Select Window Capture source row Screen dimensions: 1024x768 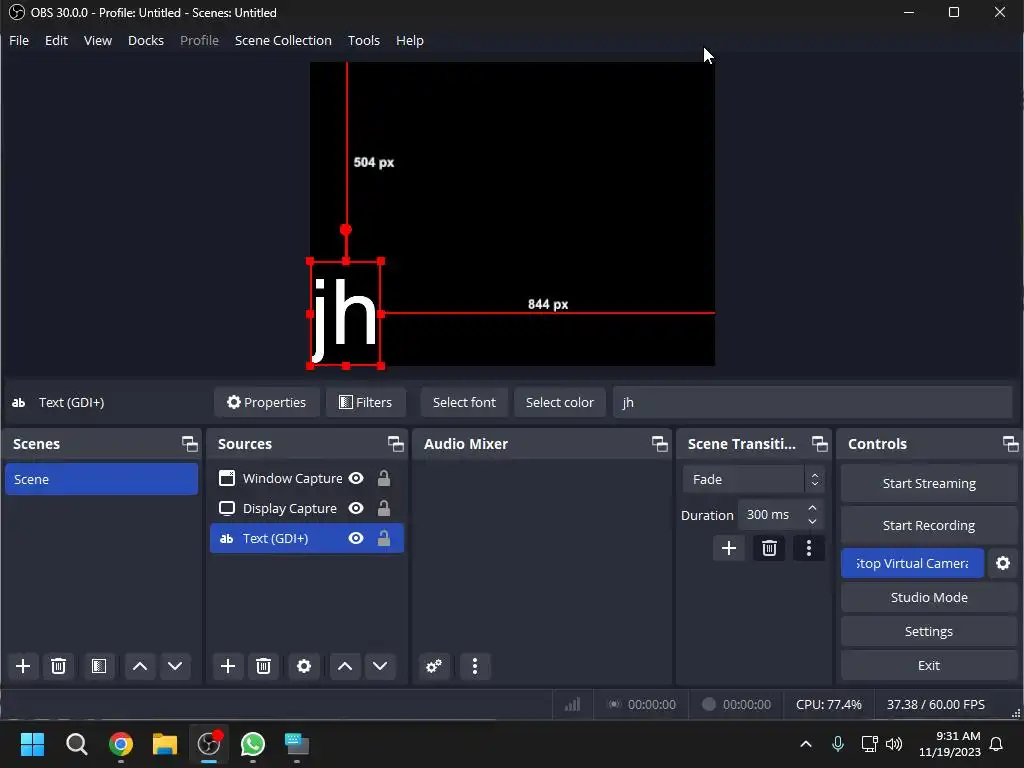pos(306,479)
